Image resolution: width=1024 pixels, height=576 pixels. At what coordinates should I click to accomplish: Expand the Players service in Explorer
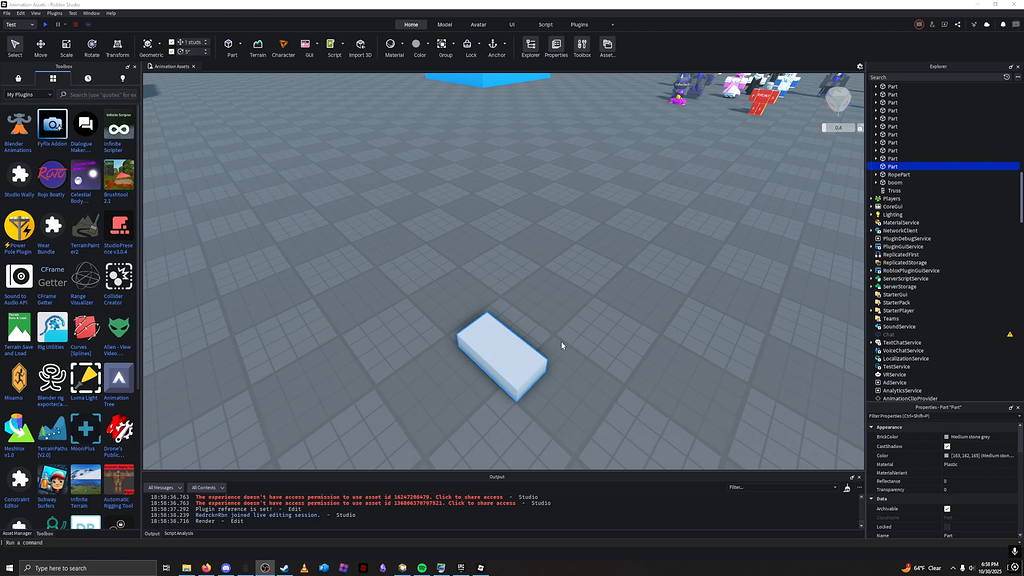click(871, 199)
